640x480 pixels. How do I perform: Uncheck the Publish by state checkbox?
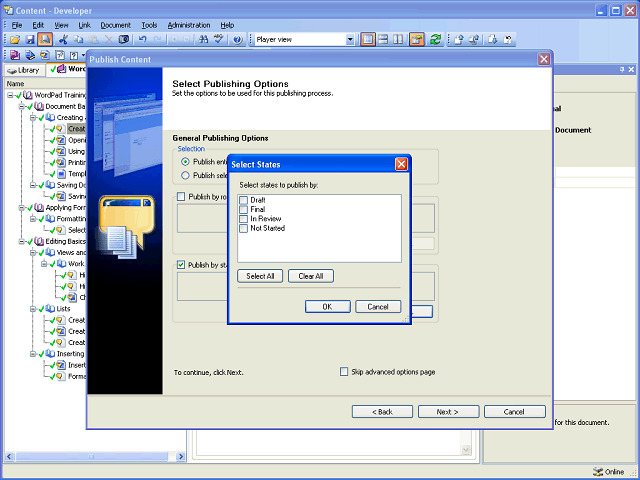pyautogui.click(x=181, y=265)
